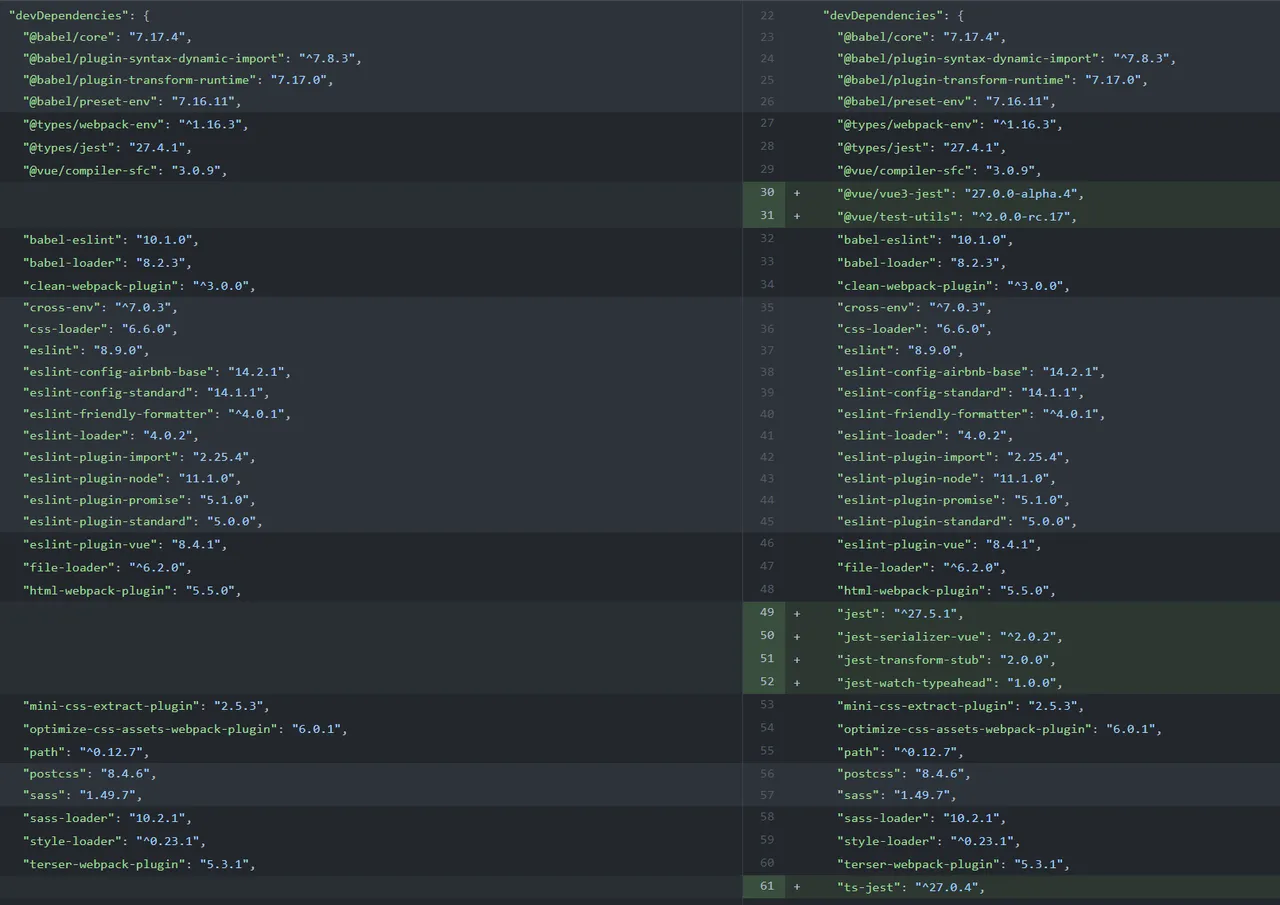The image size is (1280, 905).
Task: Click line number 32 in the gutter
Action: pyautogui.click(x=767, y=238)
